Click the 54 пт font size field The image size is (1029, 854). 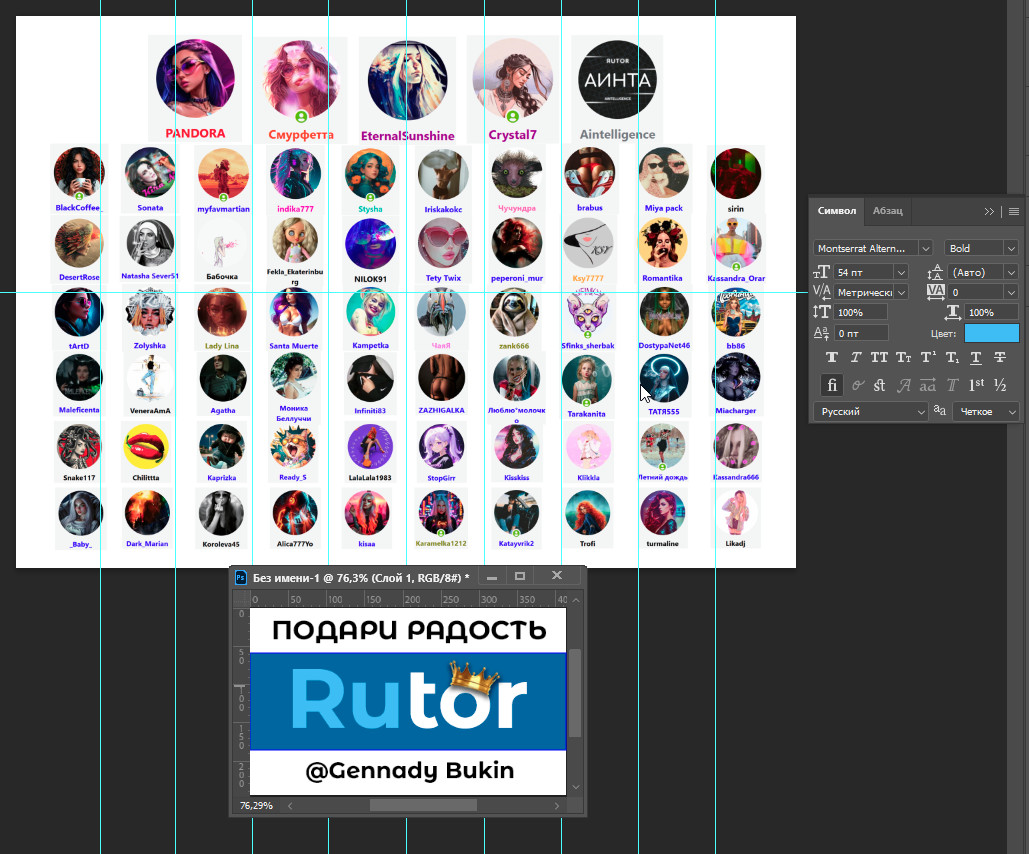(863, 272)
